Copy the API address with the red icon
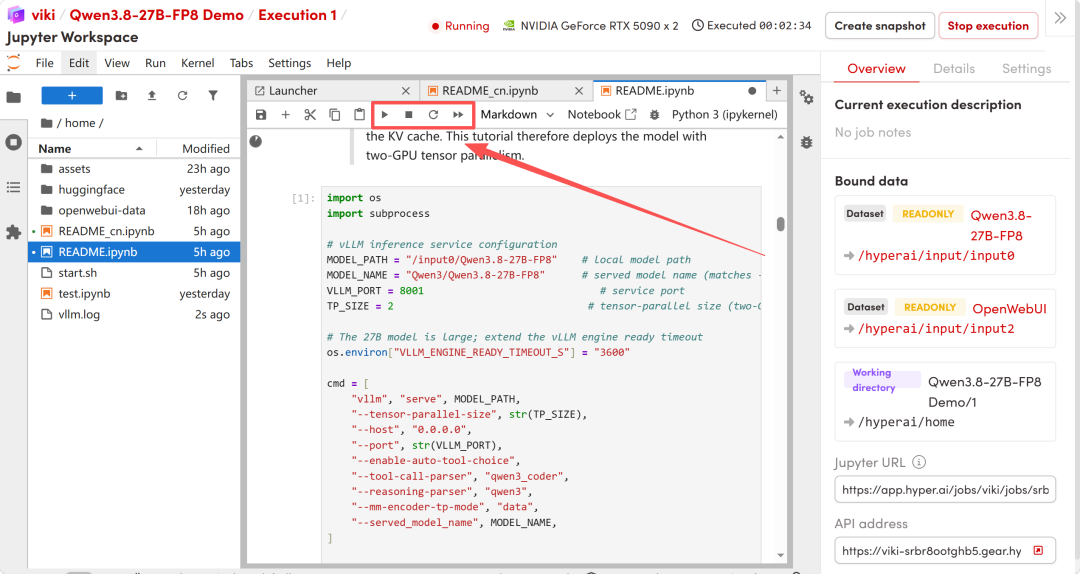 [x=1039, y=550]
